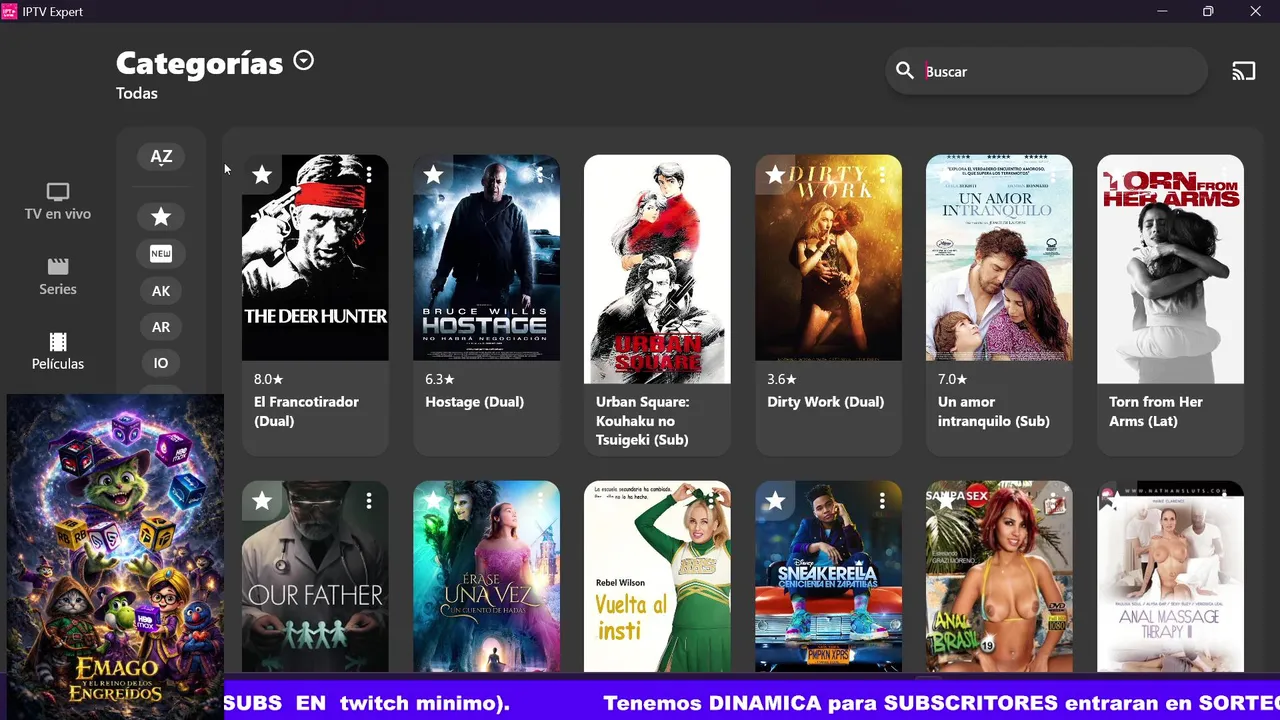Open the Series section
1280x720 pixels.
coord(58,276)
